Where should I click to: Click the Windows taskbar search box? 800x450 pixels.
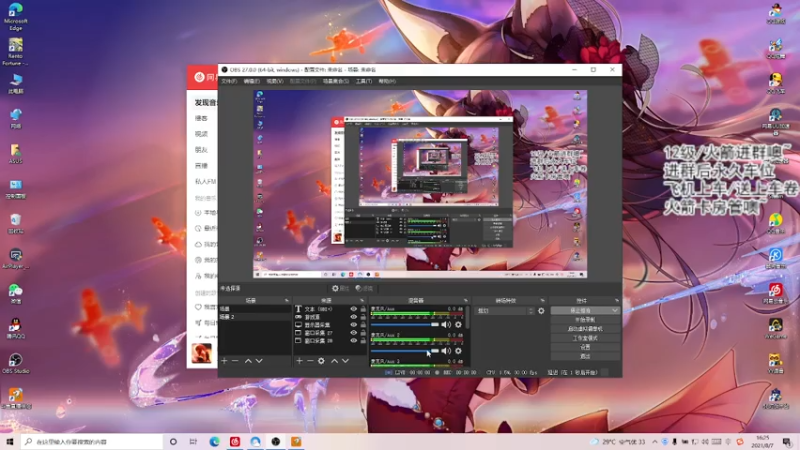(x=92, y=441)
